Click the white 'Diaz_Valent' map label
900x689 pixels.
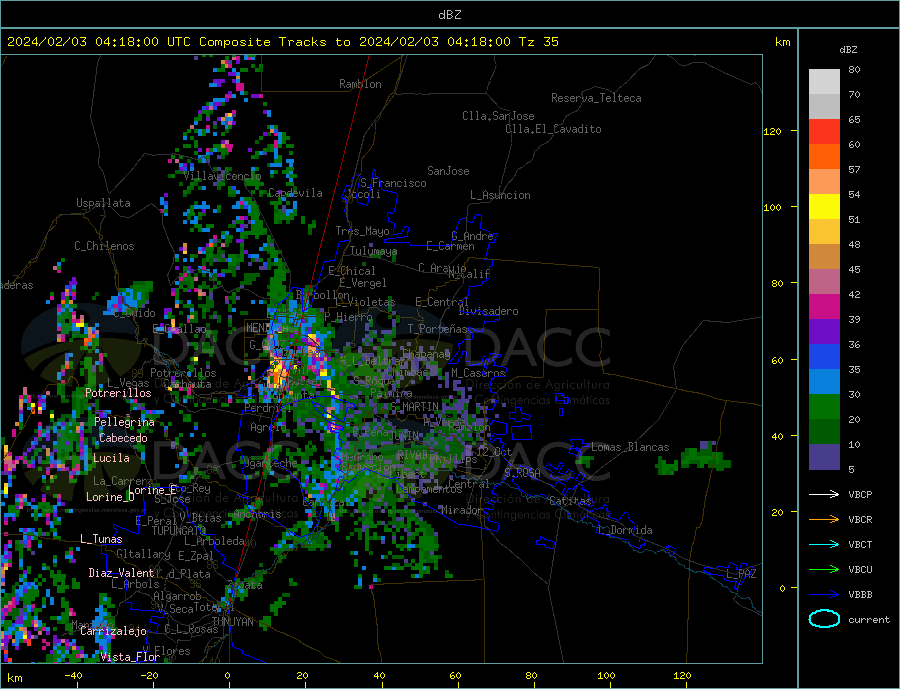coord(121,573)
